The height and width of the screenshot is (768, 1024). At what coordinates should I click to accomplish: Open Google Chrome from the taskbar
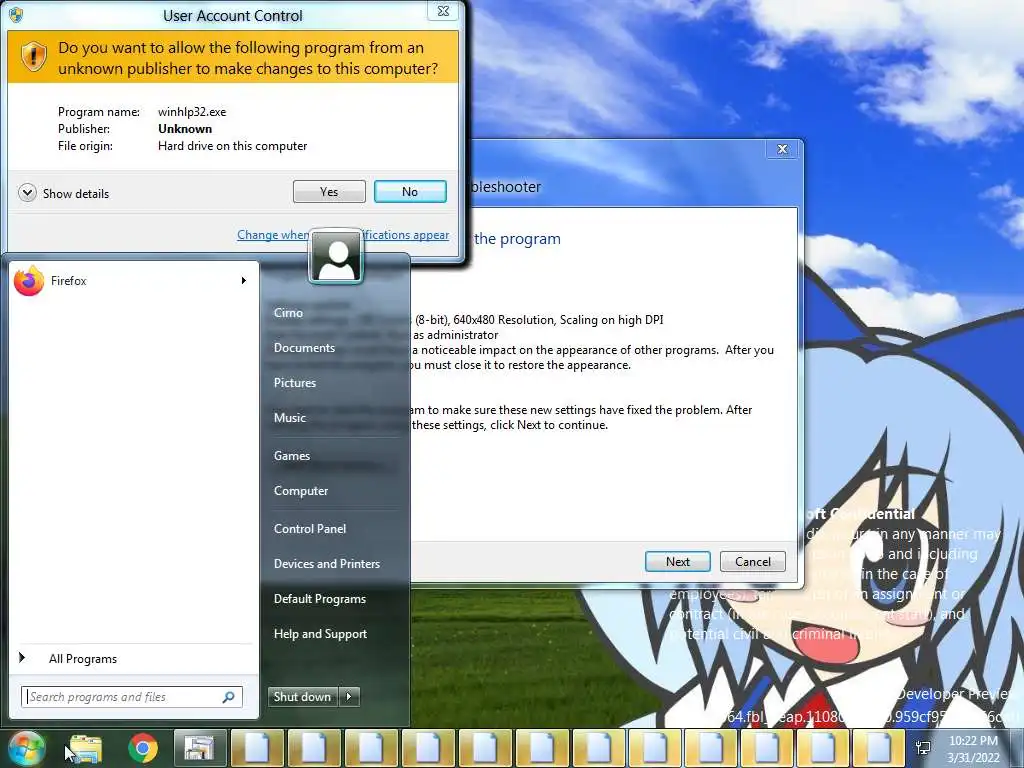[x=143, y=748]
